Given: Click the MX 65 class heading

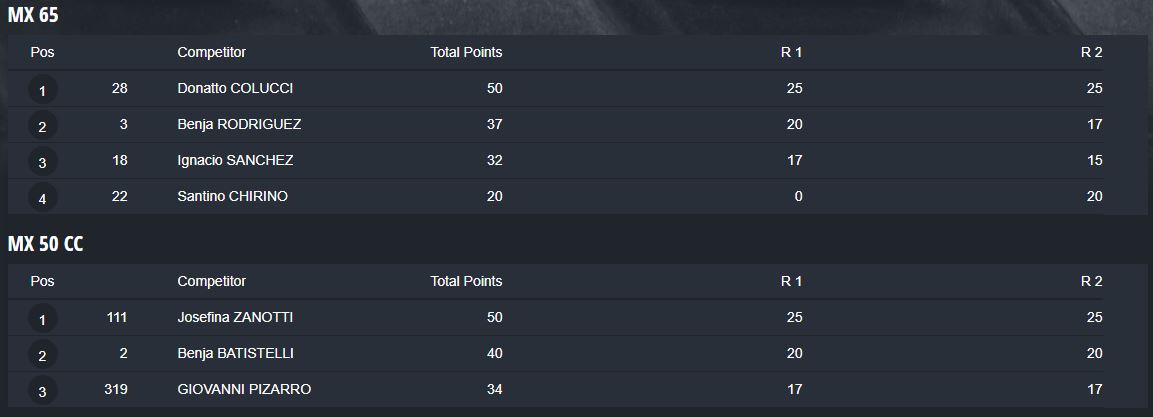Looking at the screenshot, I should point(33,16).
